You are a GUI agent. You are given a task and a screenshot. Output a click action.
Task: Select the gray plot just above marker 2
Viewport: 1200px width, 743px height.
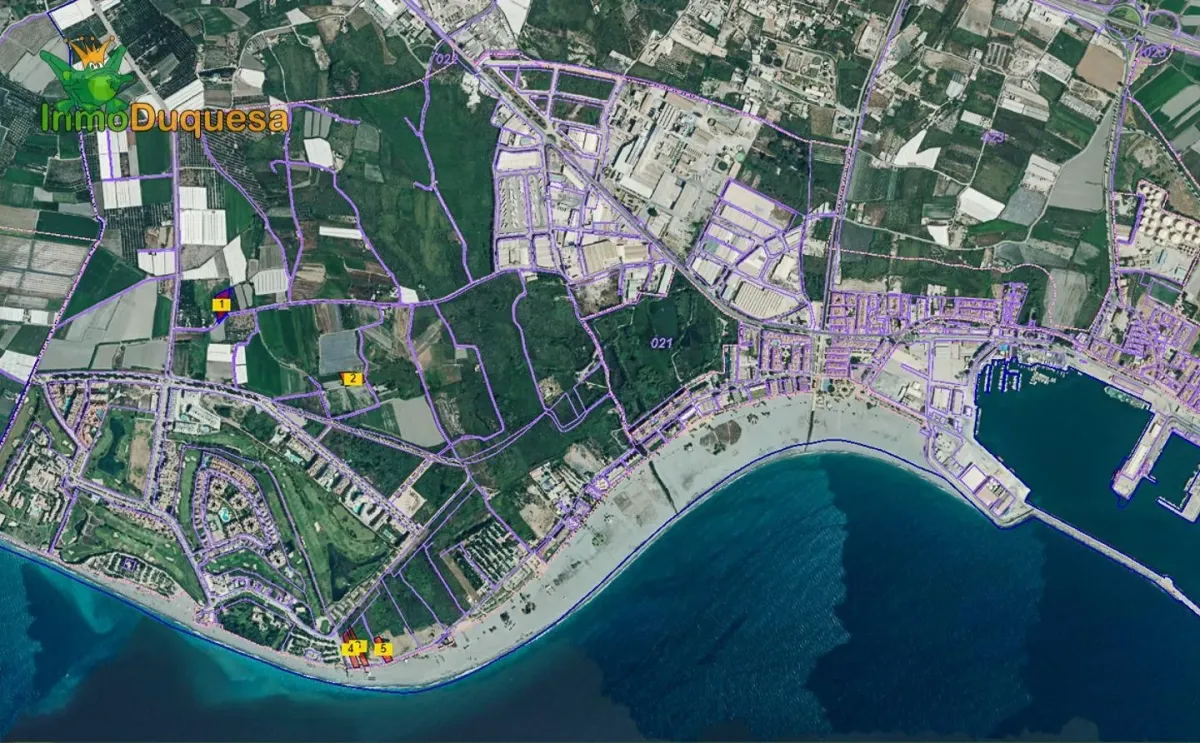(x=339, y=351)
